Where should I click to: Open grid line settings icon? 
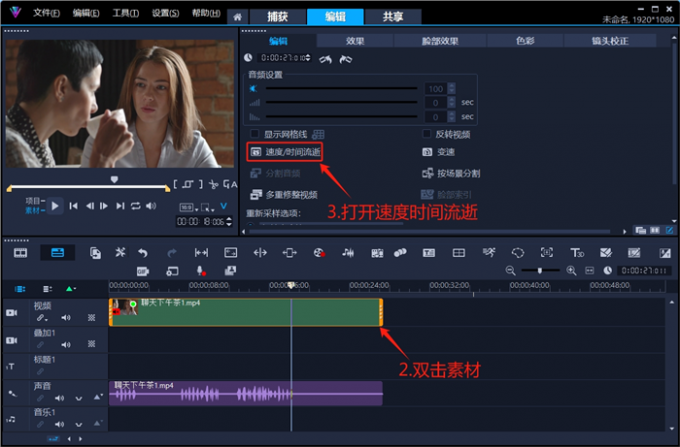[318, 134]
